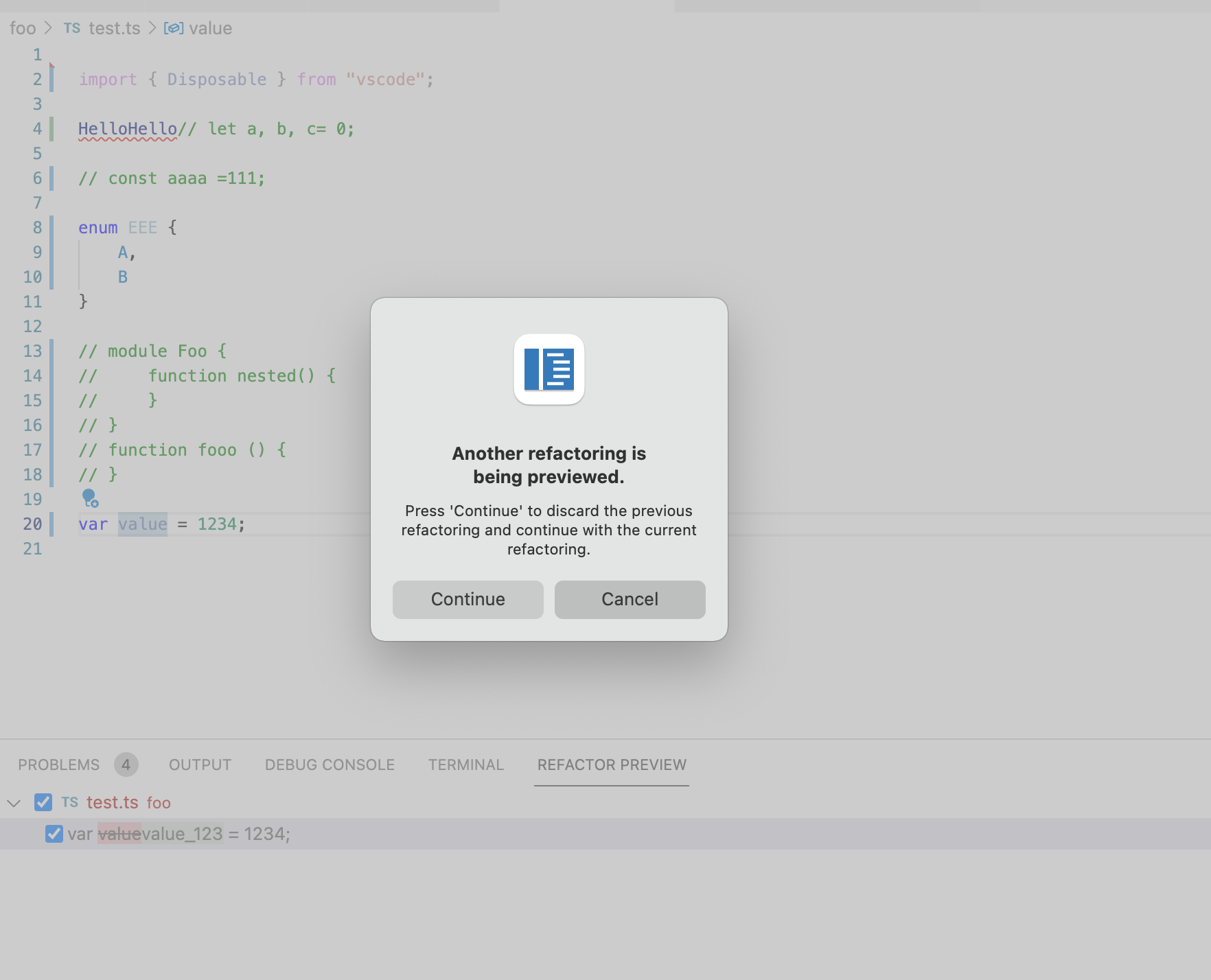The image size is (1211, 980).
Task: Select the var value_123 change entry
Action: [192, 834]
